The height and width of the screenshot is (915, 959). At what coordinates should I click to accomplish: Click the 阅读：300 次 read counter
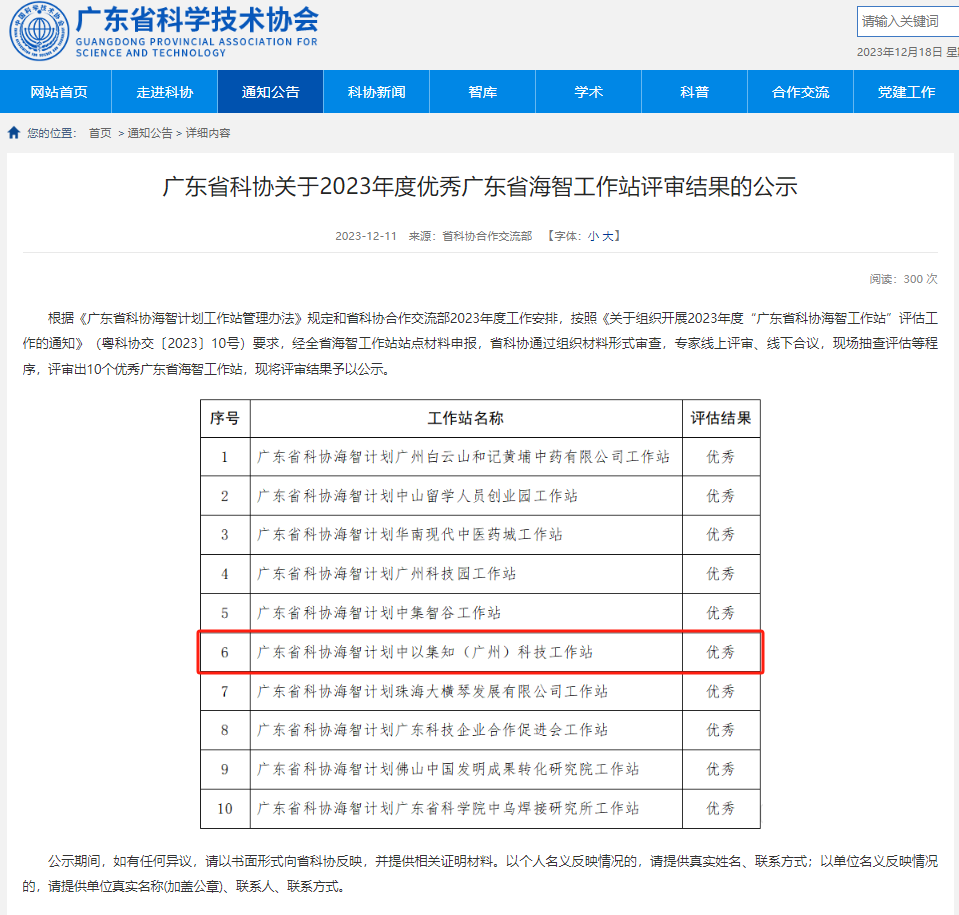tap(903, 279)
